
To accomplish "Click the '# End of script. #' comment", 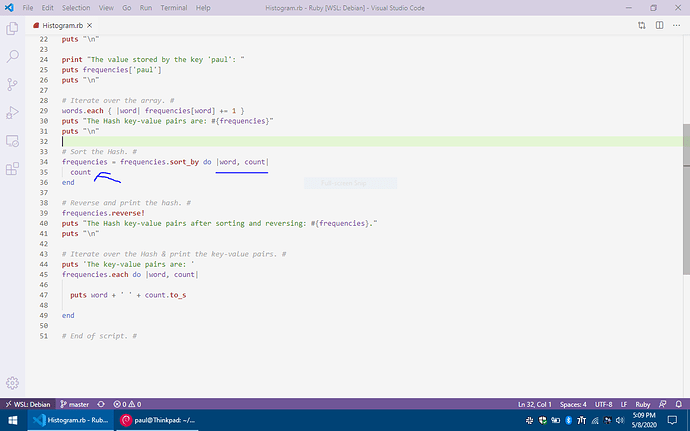I will [x=99, y=336].
